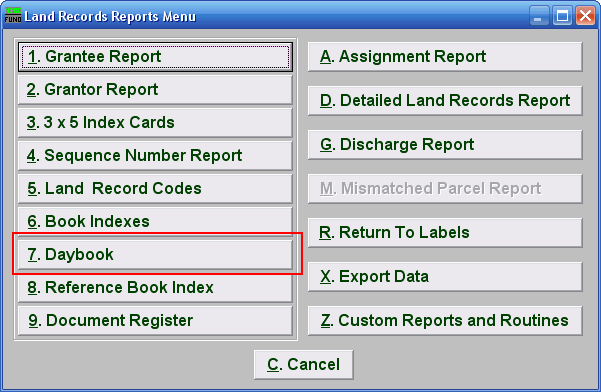Cancel the Land Records Reports Menu

(304, 365)
